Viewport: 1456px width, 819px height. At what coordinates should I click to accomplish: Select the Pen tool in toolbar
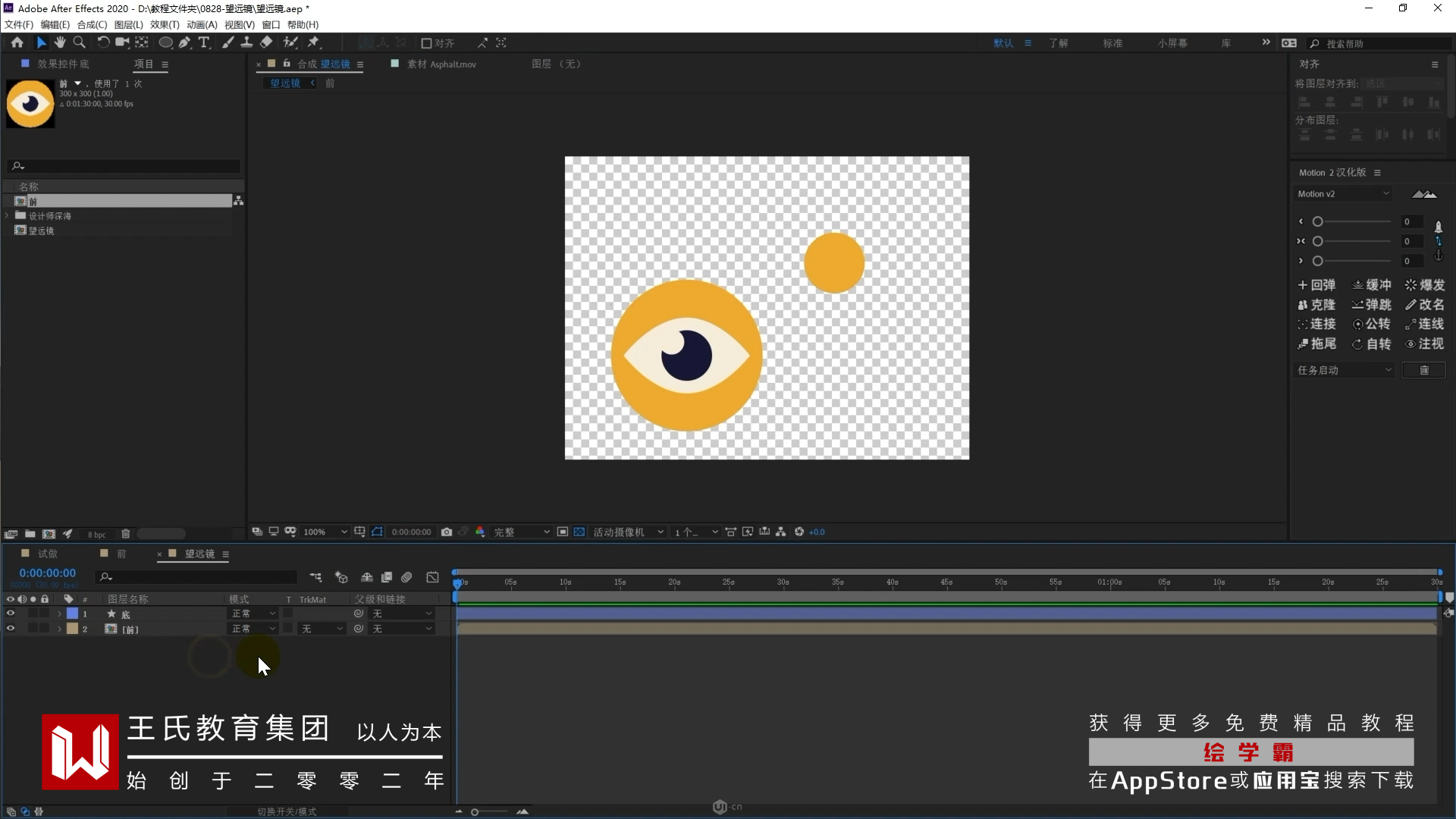point(184,43)
